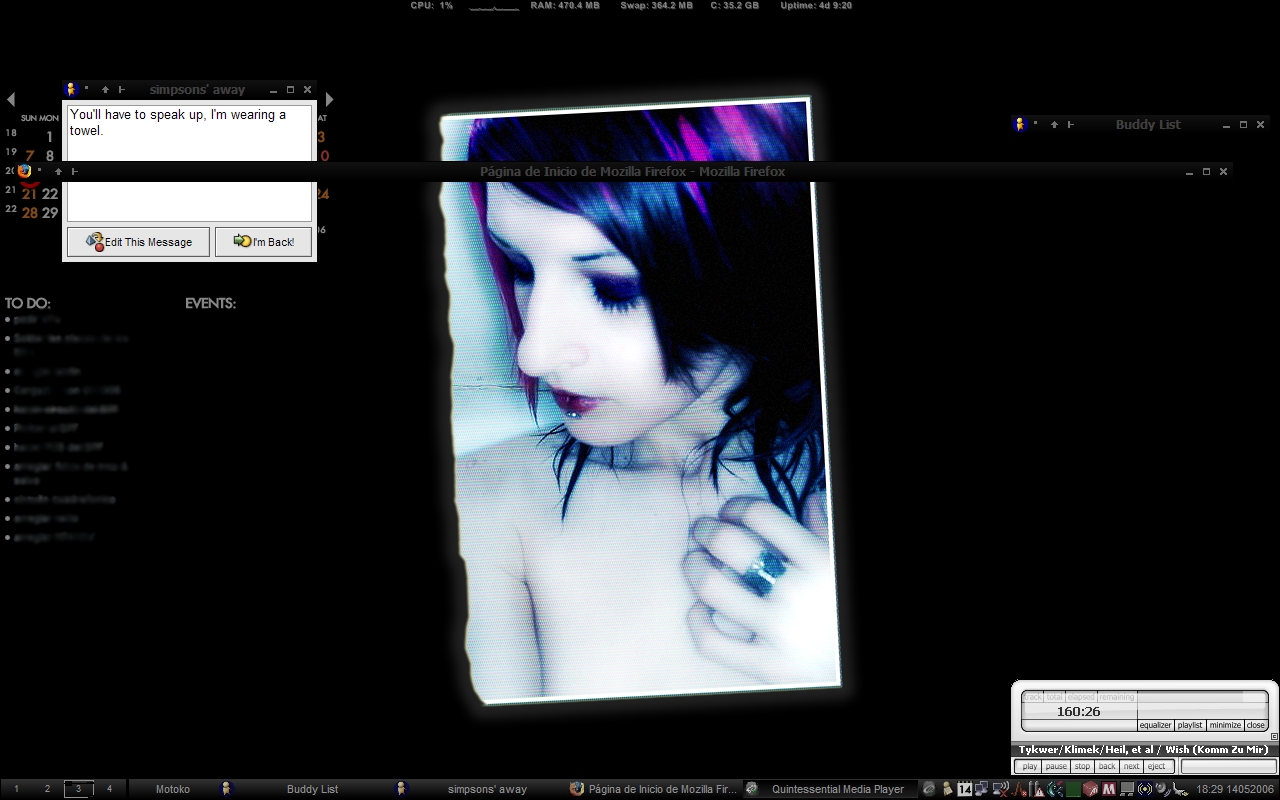Click the red M tray icon
This screenshot has height=800, width=1280.
(1108, 789)
